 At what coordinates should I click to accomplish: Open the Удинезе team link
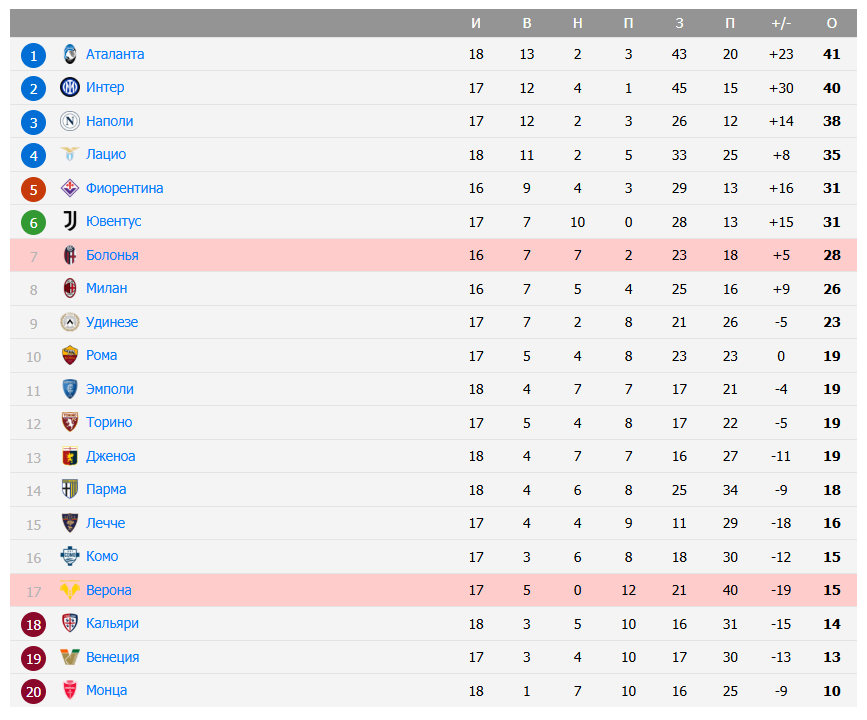click(112, 322)
